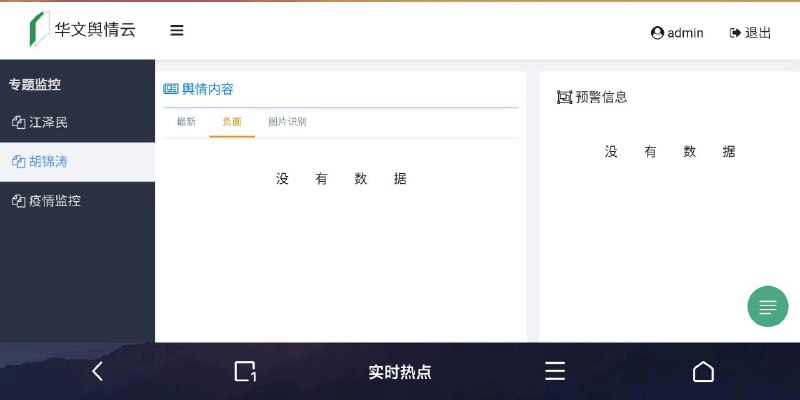
Task: Open the 疫情监控 topic item
Action: pos(78,201)
